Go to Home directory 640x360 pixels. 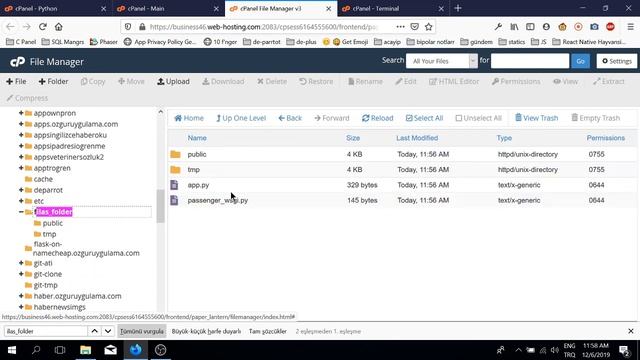pos(189,118)
